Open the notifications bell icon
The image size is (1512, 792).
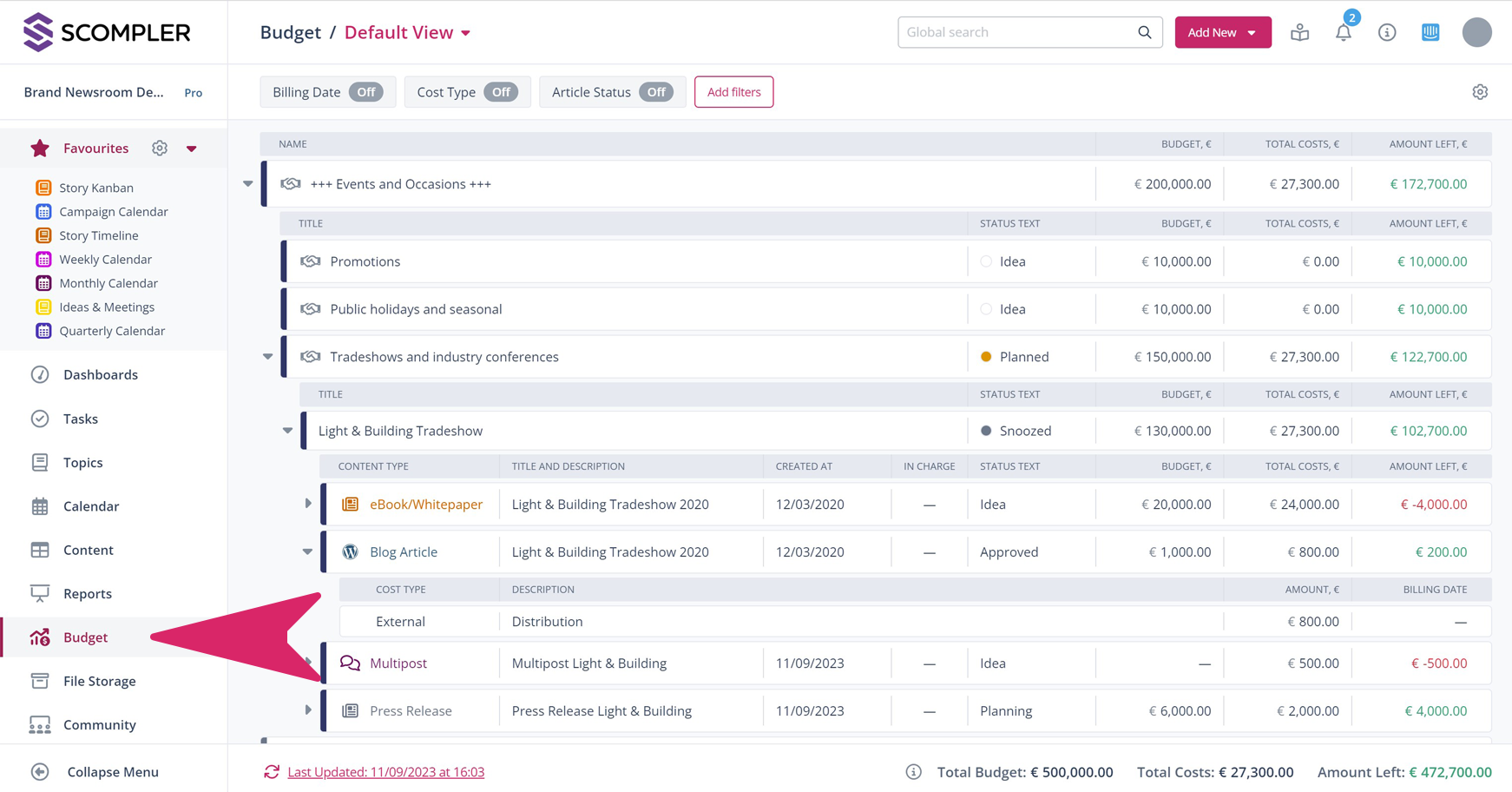[1343, 33]
